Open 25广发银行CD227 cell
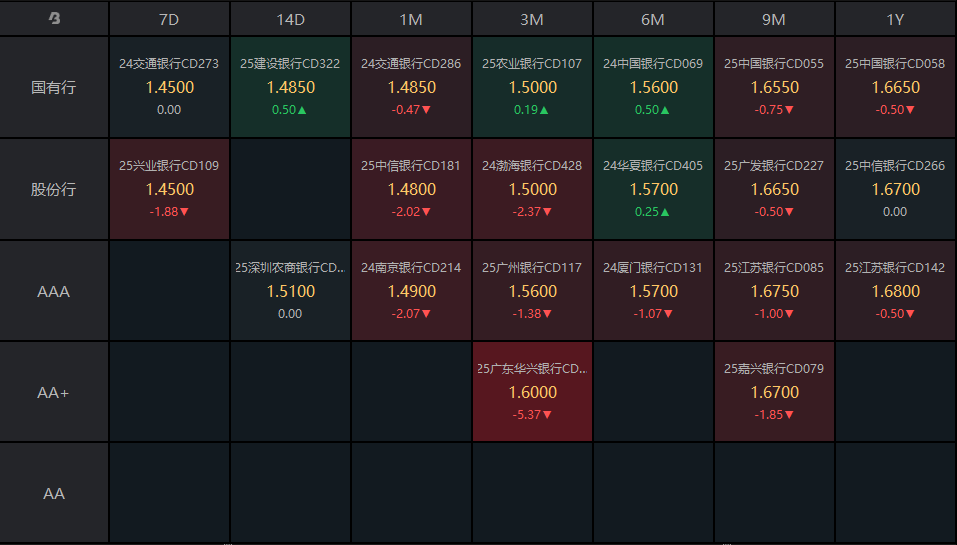Viewport: 957px width, 545px height. 774,189
